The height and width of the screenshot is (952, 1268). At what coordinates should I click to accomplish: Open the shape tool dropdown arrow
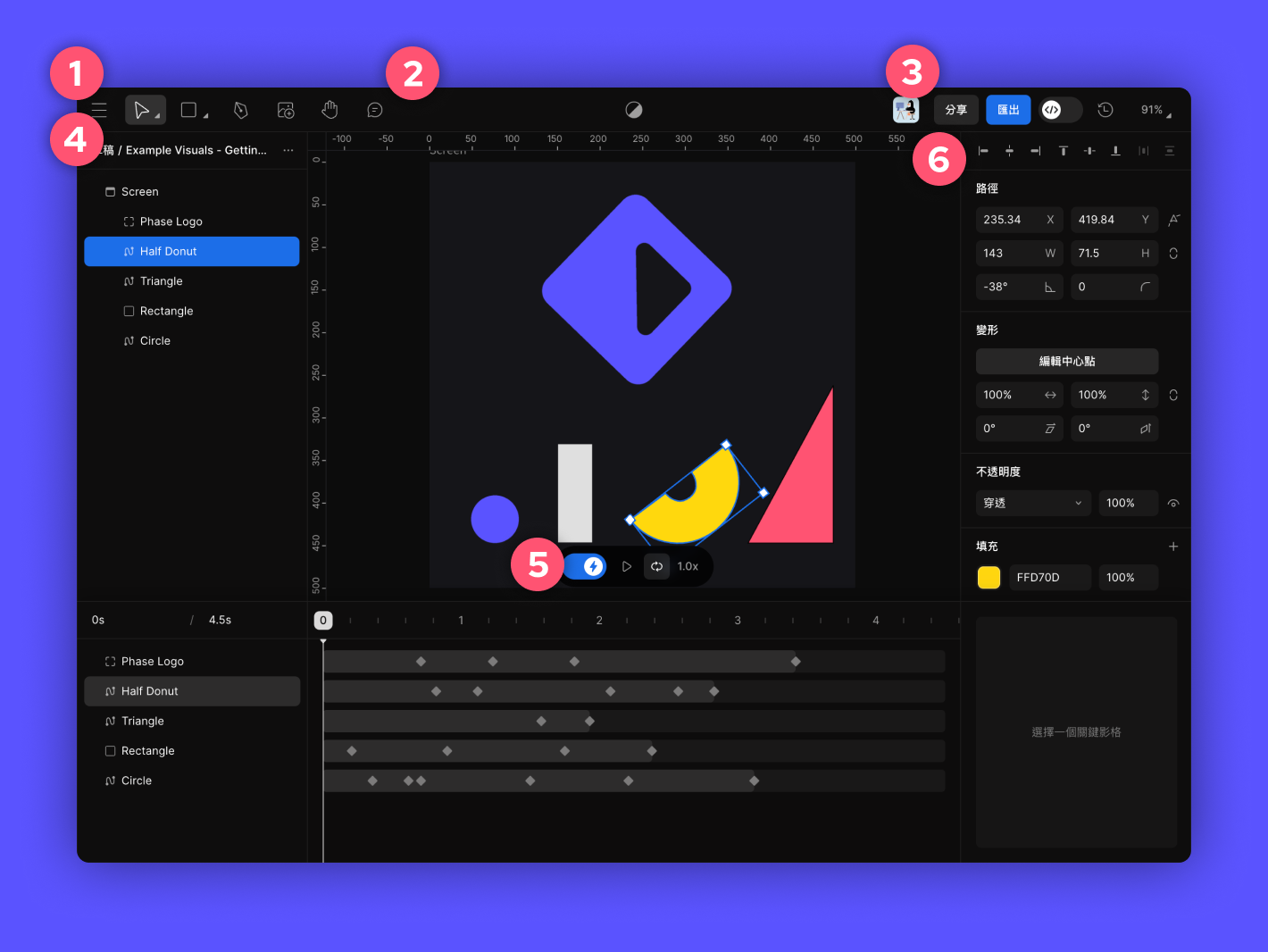[x=205, y=116]
